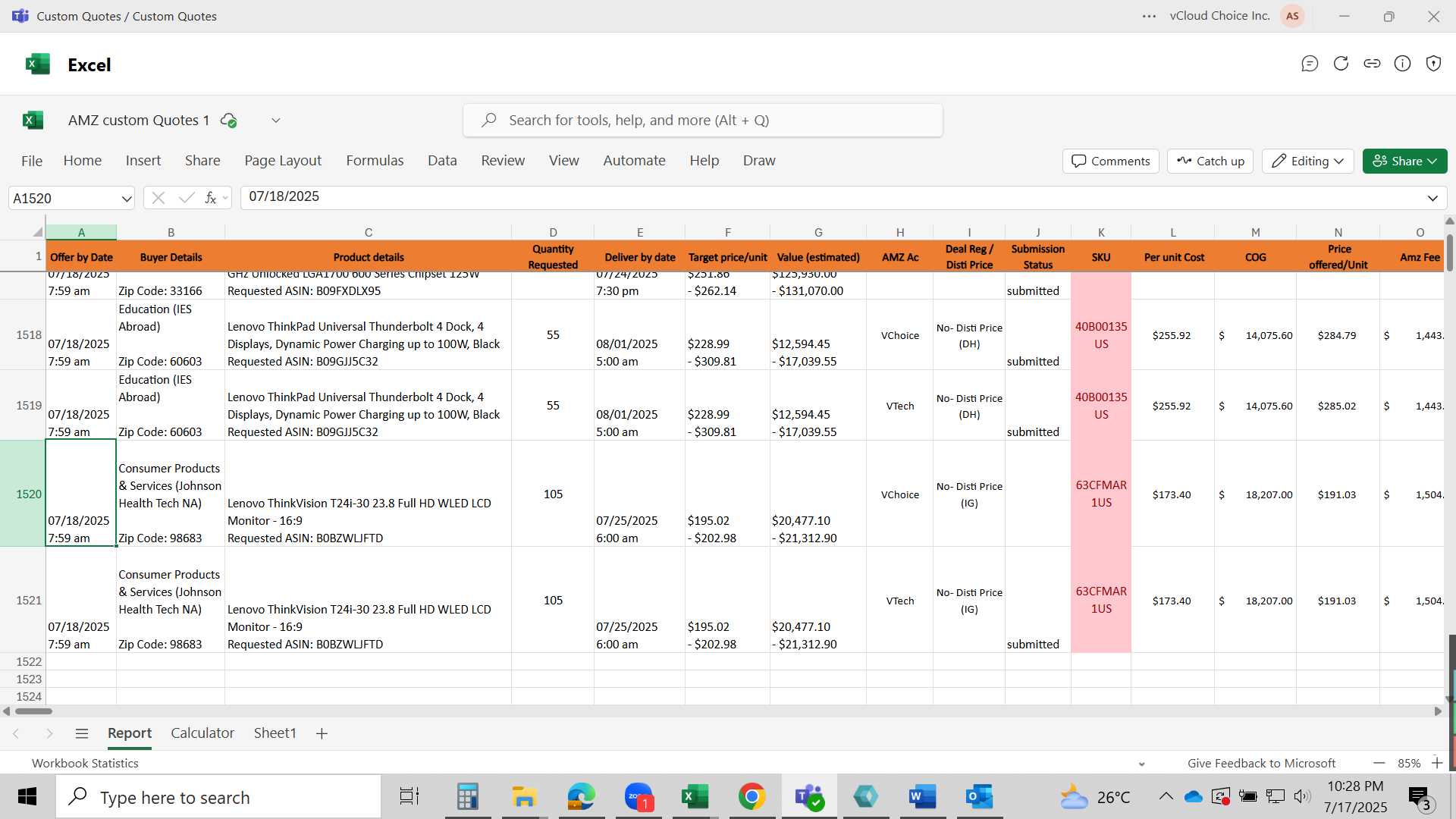Click the reload tab icon
Image resolution: width=1456 pixels, height=819 pixels.
coord(1341,64)
